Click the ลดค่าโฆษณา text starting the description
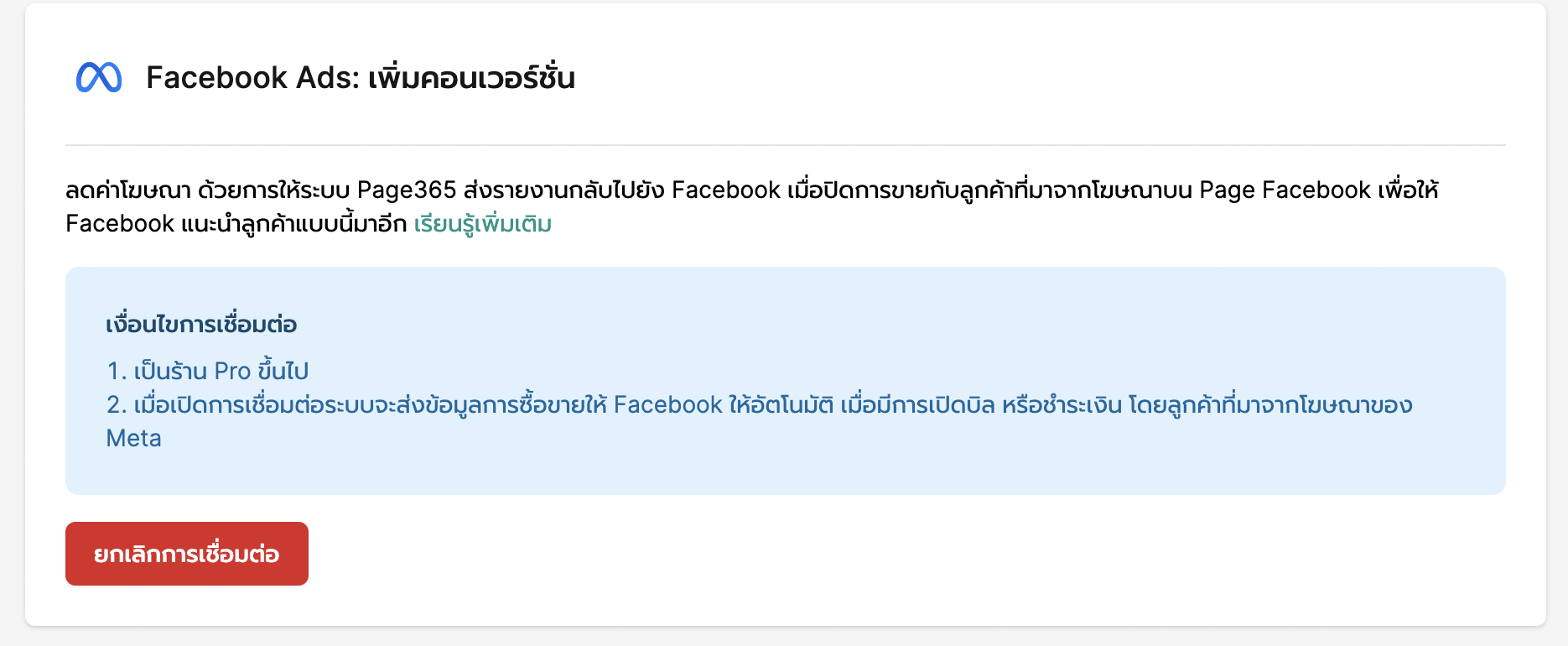 (x=128, y=190)
